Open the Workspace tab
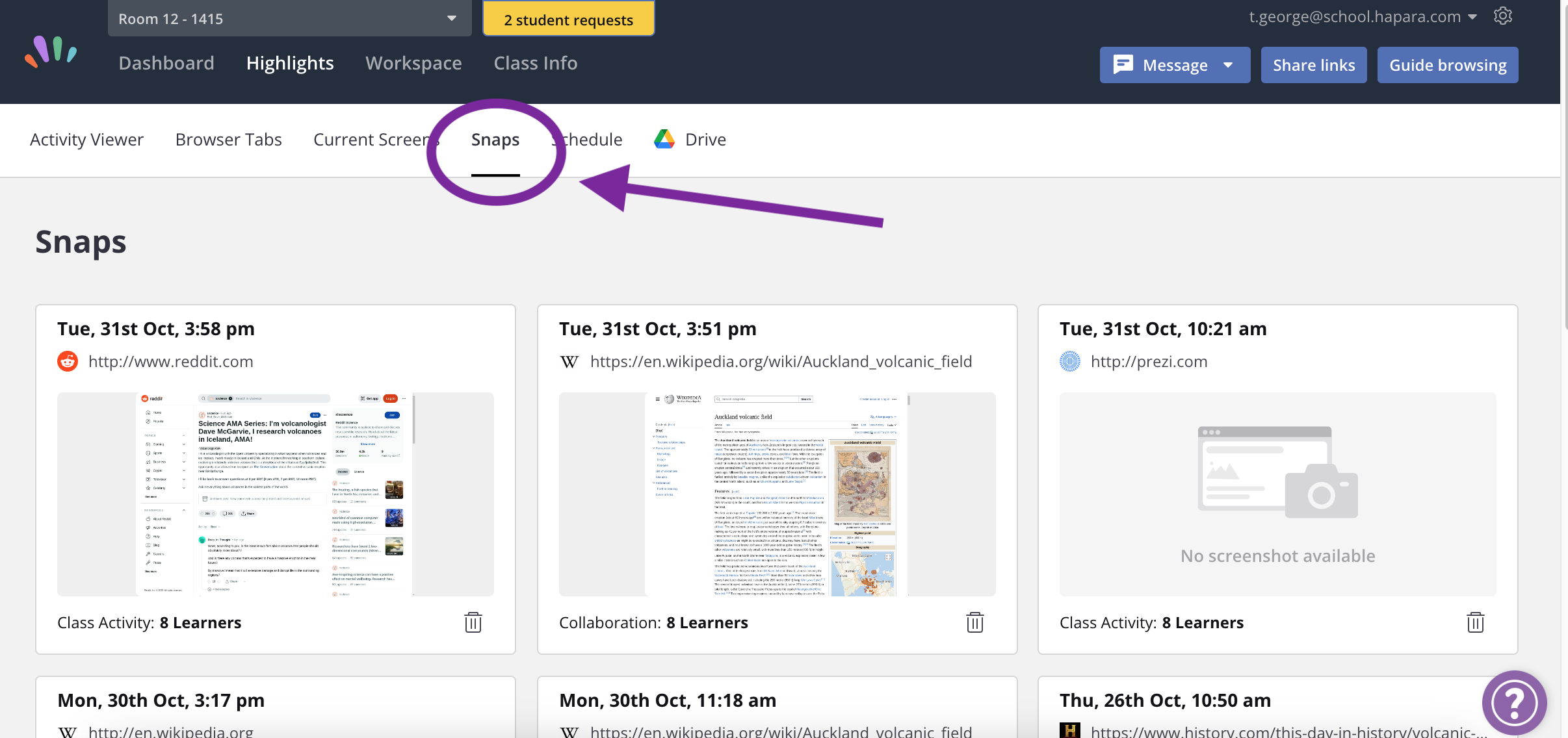This screenshot has width=1568, height=738. [413, 63]
